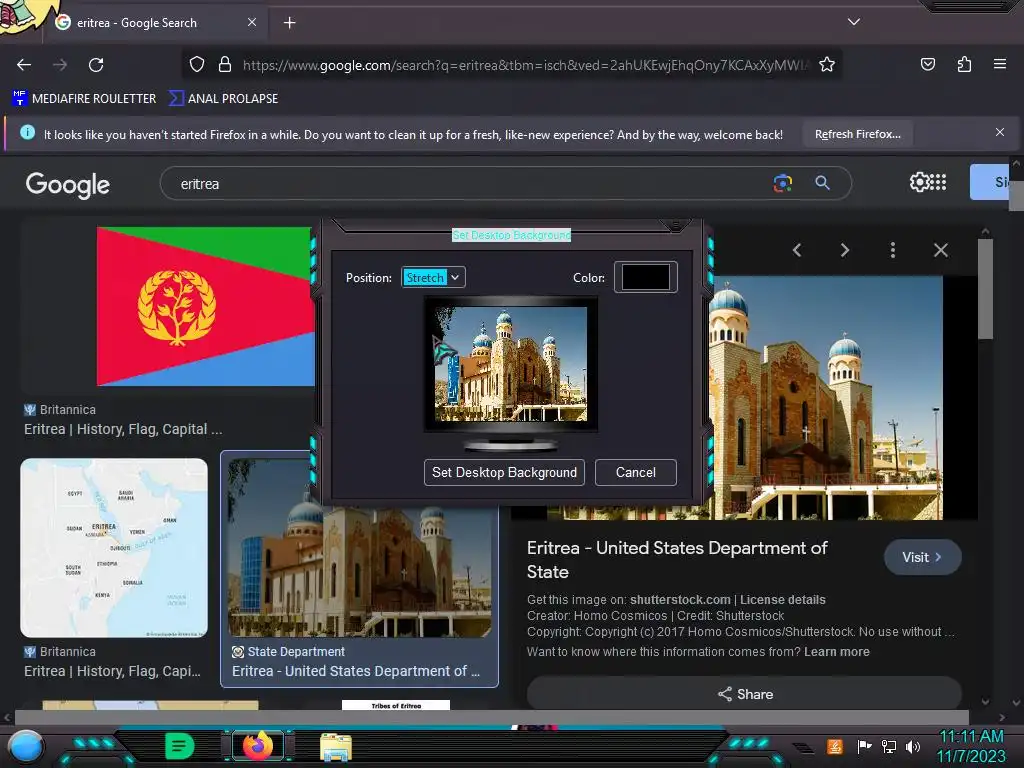Click the taskbar clock showing 11:11 AM
The width and height of the screenshot is (1024, 768).
click(971, 746)
